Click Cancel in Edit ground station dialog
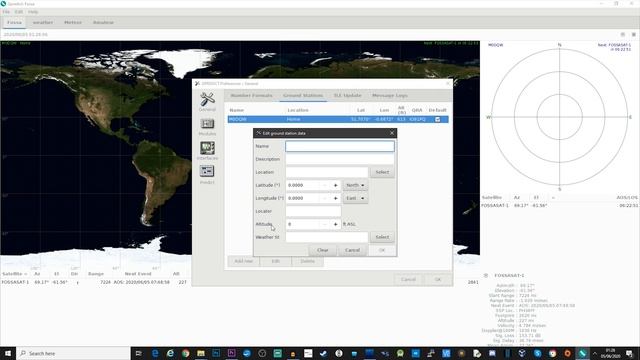This screenshot has width=640, height=360. [x=352, y=250]
